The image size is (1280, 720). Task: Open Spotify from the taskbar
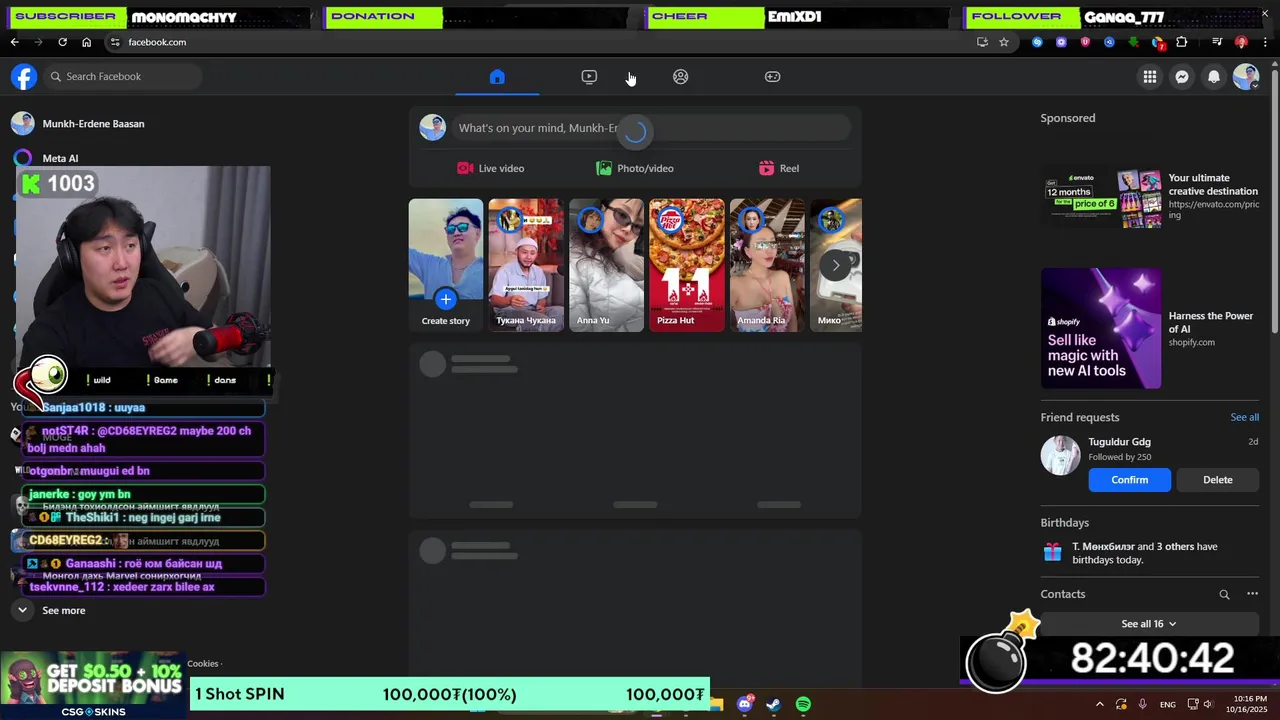[x=803, y=704]
